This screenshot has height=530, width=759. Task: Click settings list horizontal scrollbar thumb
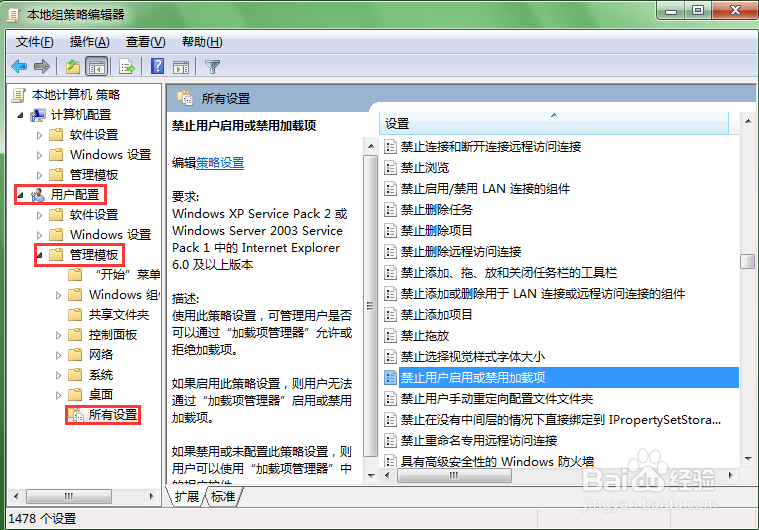click(x=454, y=475)
